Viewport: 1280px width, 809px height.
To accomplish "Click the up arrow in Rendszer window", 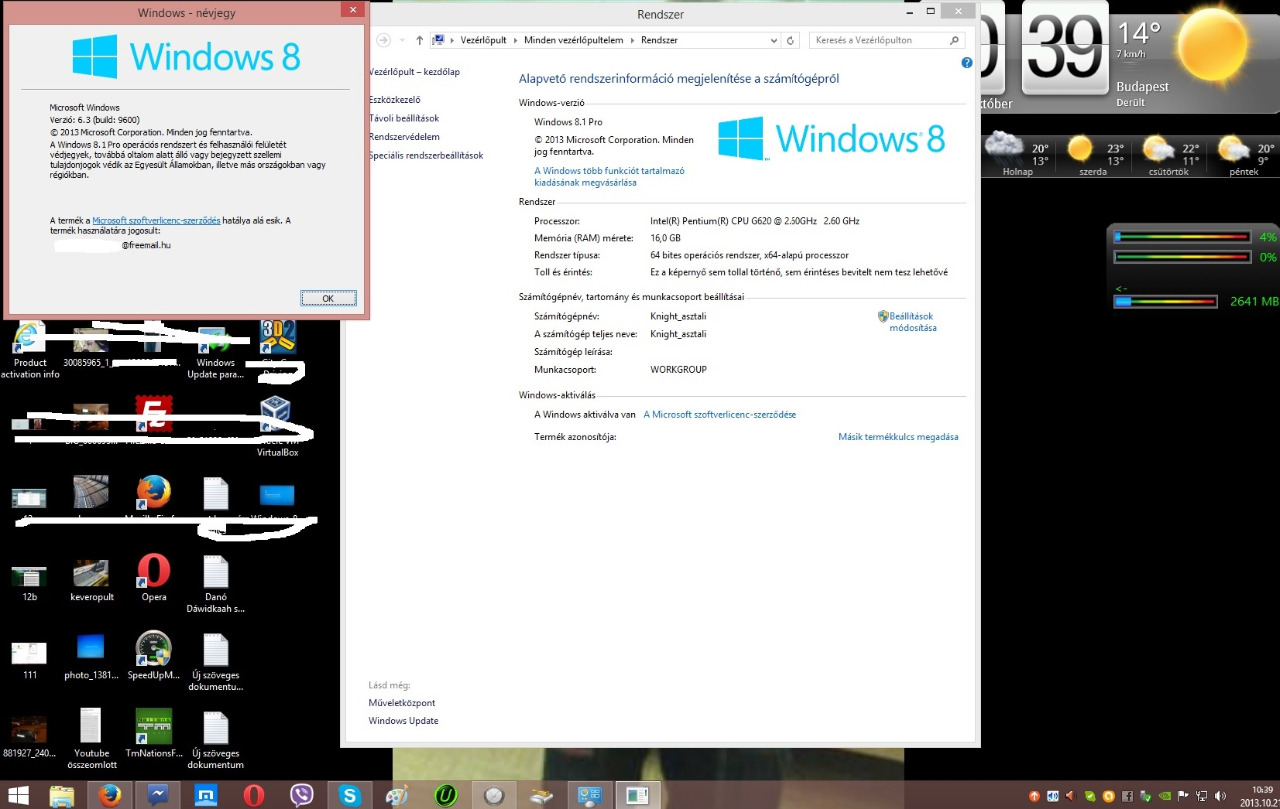I will pyautogui.click(x=419, y=40).
